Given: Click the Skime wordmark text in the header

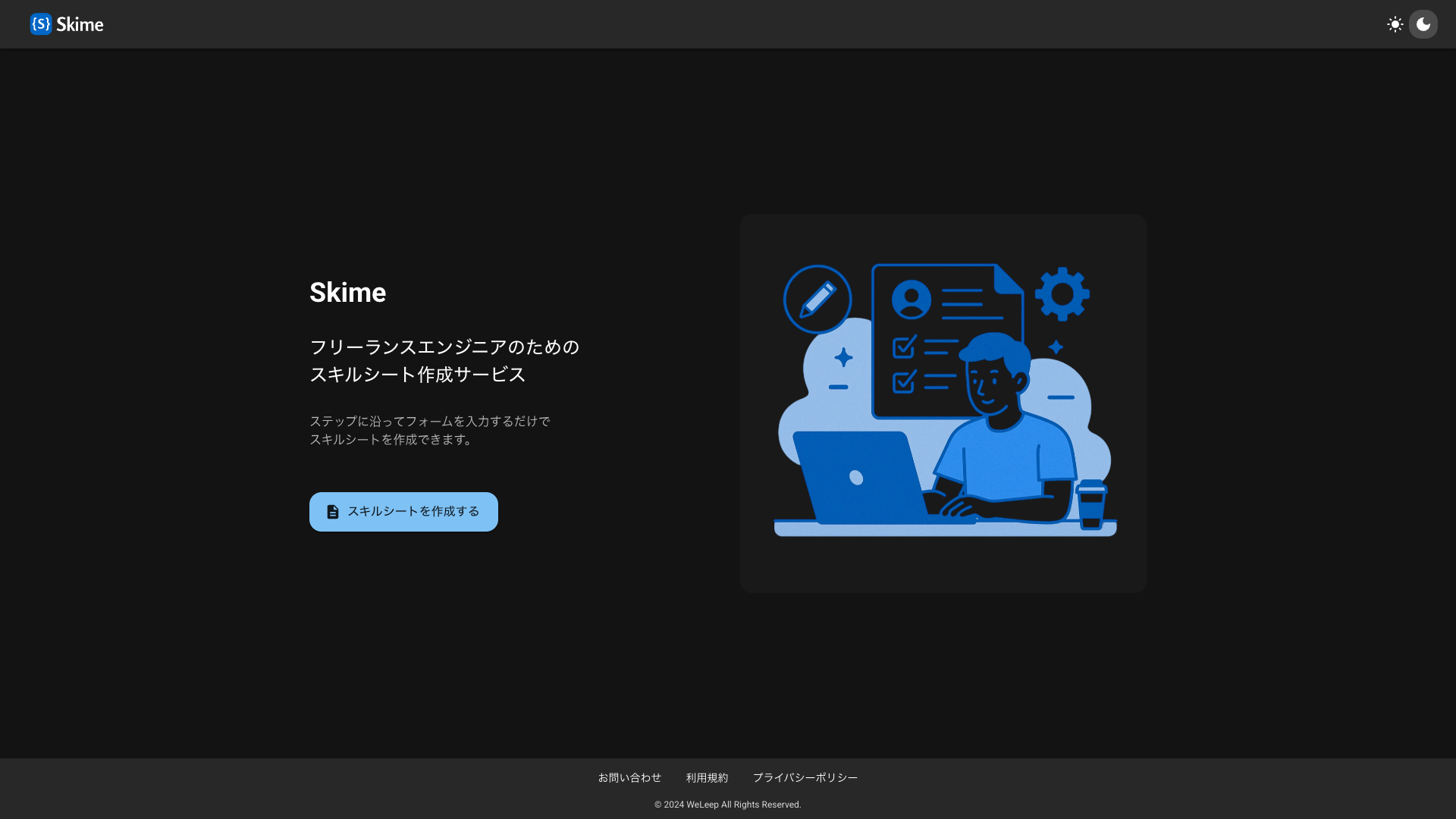Looking at the screenshot, I should click(80, 24).
